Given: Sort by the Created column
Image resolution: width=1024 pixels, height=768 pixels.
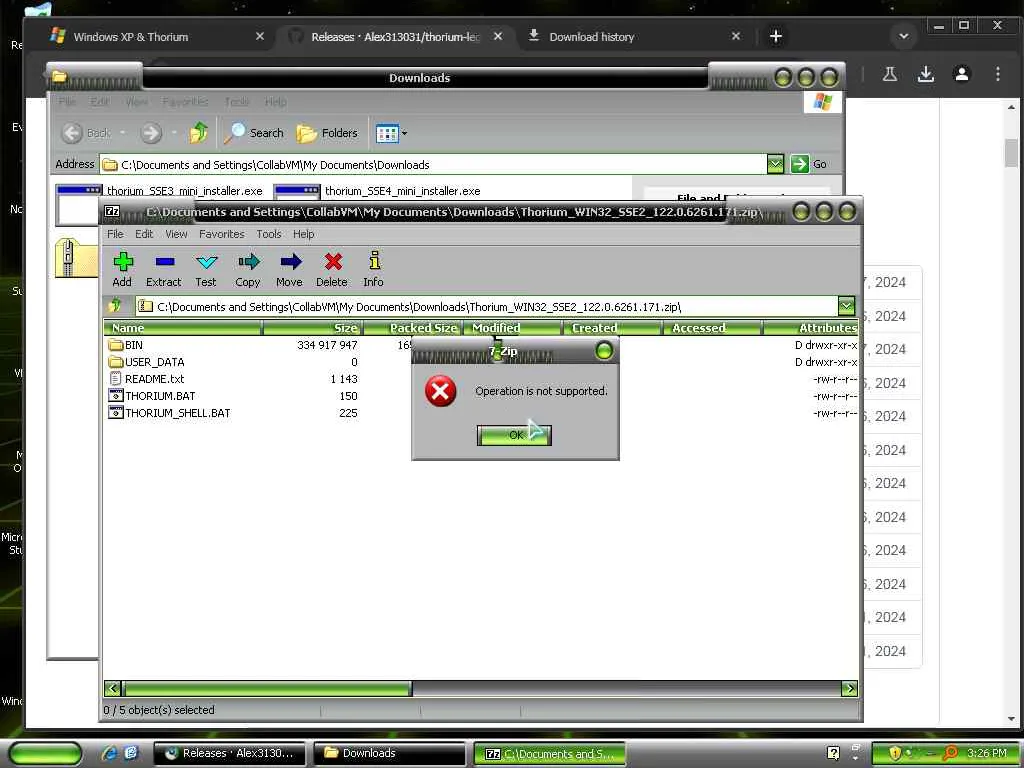Looking at the screenshot, I should (613, 328).
